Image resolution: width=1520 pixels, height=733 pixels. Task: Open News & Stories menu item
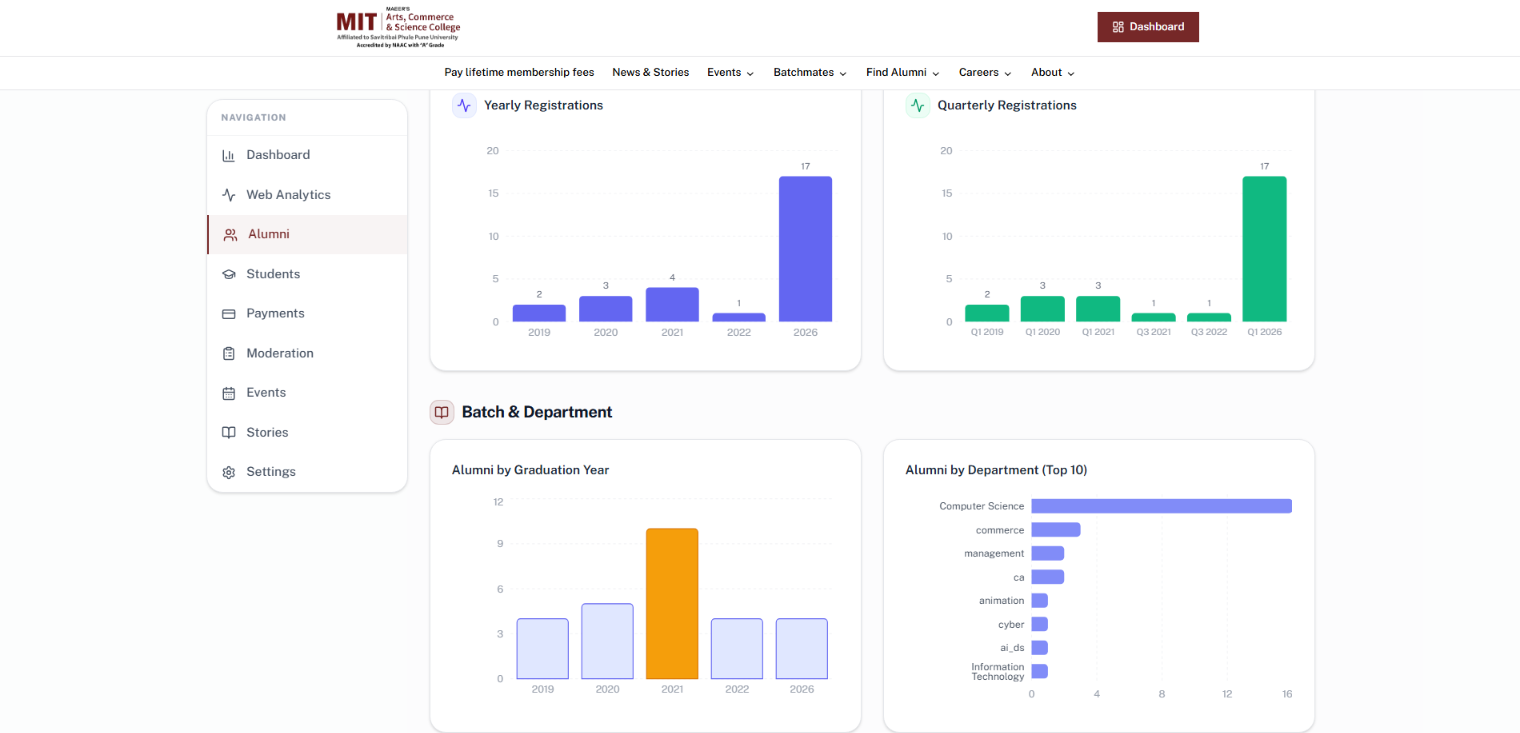pos(651,72)
